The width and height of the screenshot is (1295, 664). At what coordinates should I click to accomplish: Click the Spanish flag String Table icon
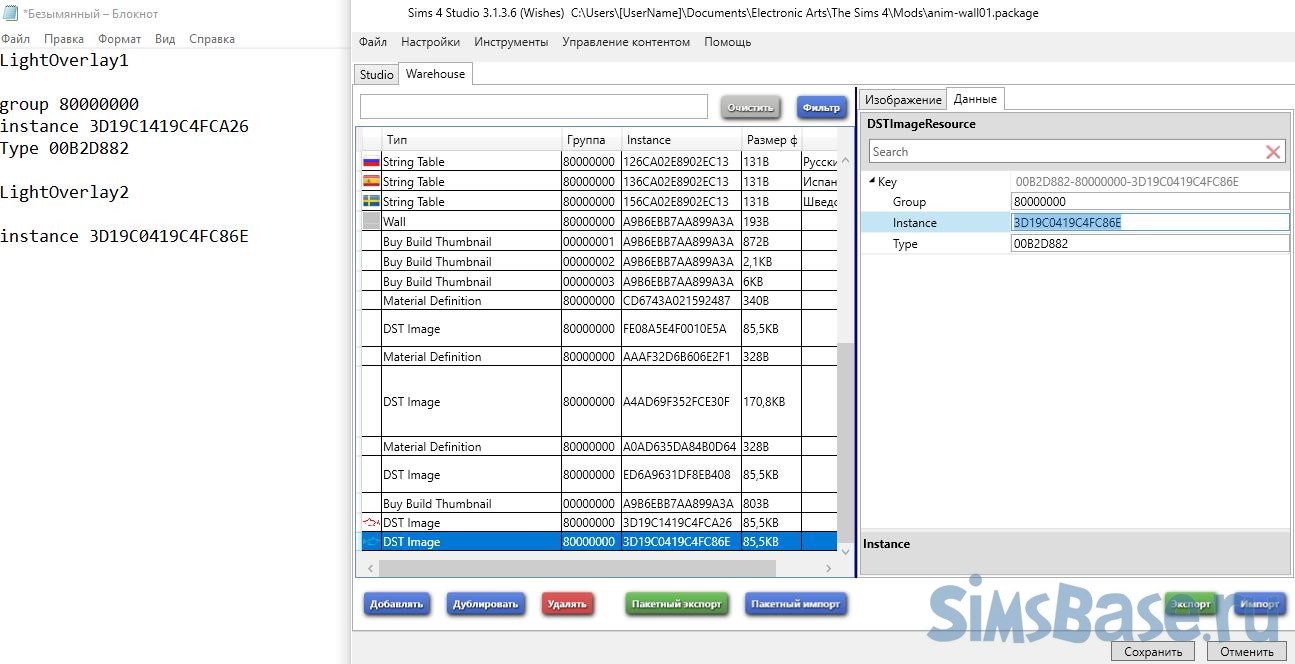click(x=371, y=181)
